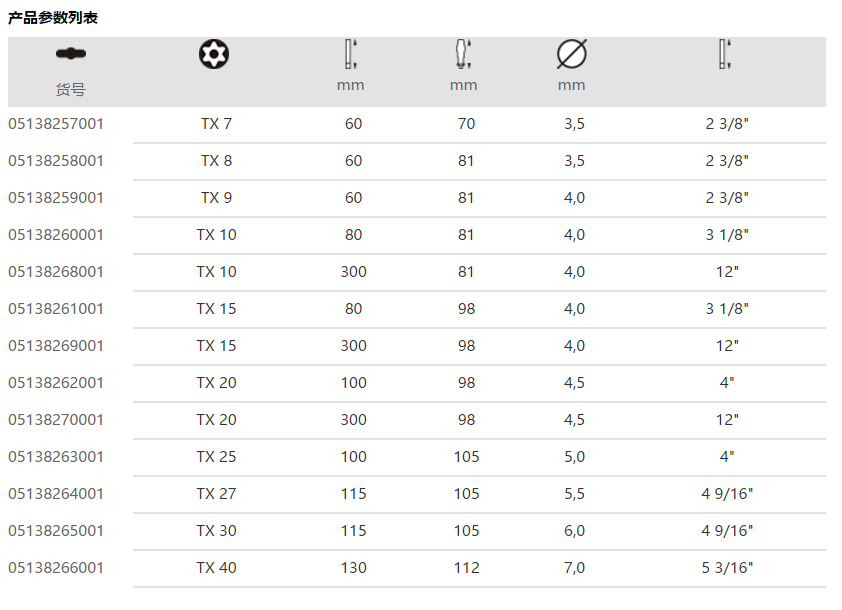The width and height of the screenshot is (842, 610).
Task: Open item number 05138257001
Action: coord(56,124)
